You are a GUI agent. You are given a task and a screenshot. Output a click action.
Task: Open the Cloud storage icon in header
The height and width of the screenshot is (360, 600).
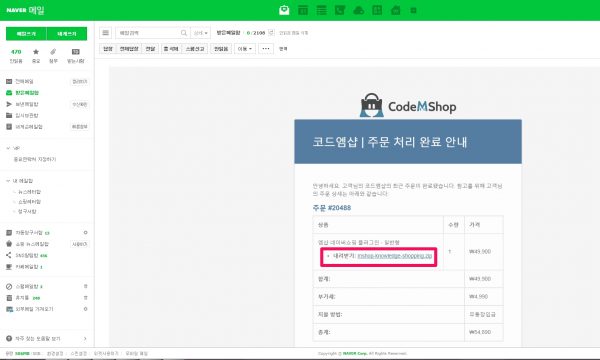coord(359,10)
